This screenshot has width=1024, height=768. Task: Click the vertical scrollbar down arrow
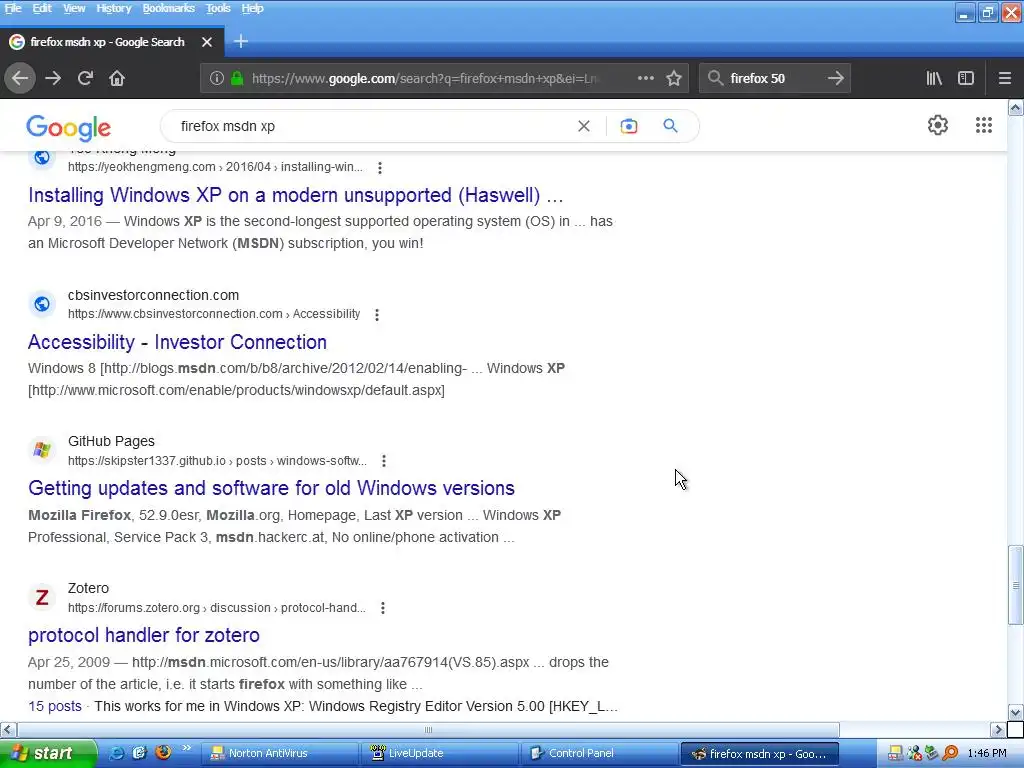tap(1016, 712)
